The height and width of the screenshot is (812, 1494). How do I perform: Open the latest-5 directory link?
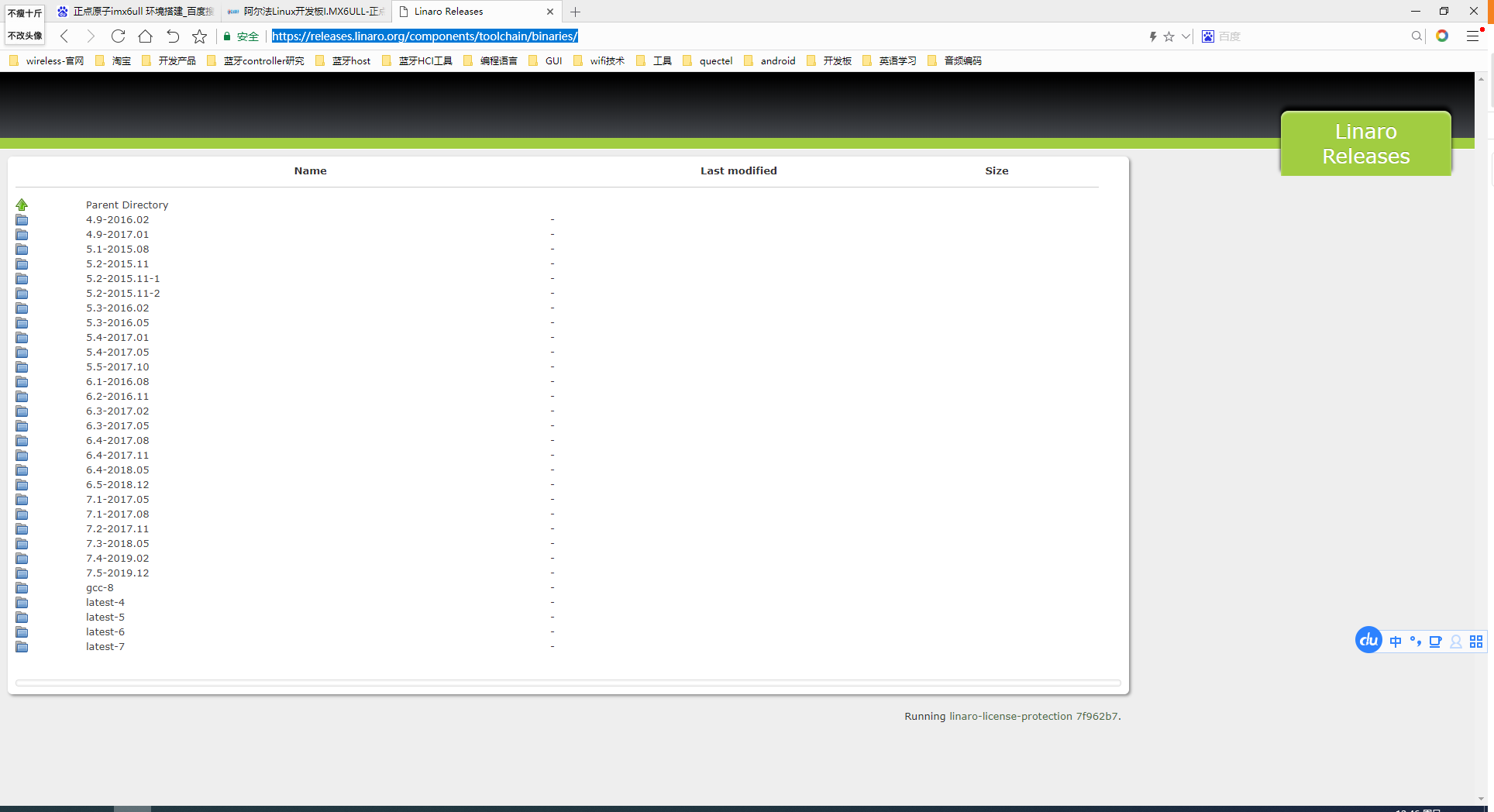[x=105, y=618]
